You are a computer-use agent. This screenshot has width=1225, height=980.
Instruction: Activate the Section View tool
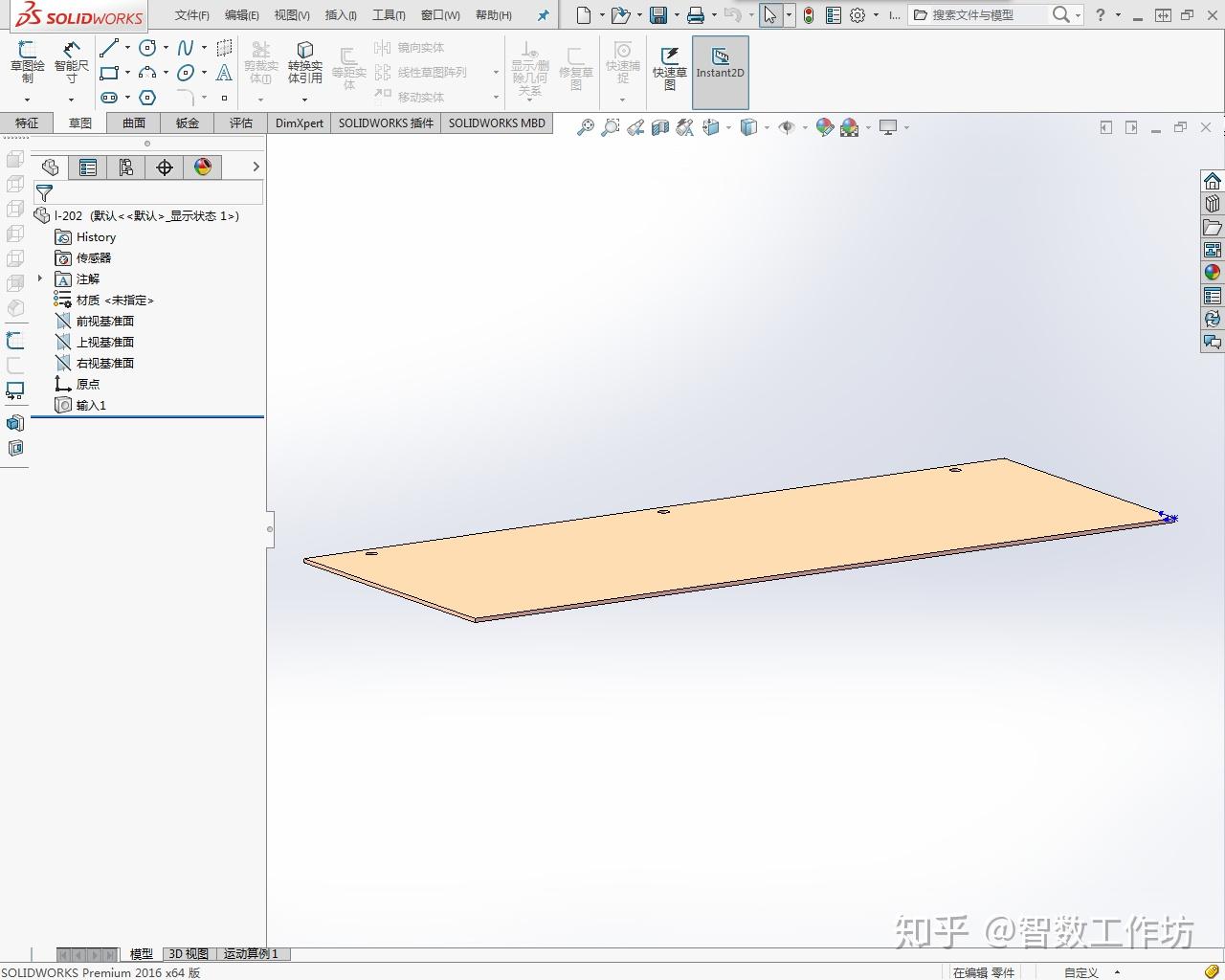tap(660, 126)
